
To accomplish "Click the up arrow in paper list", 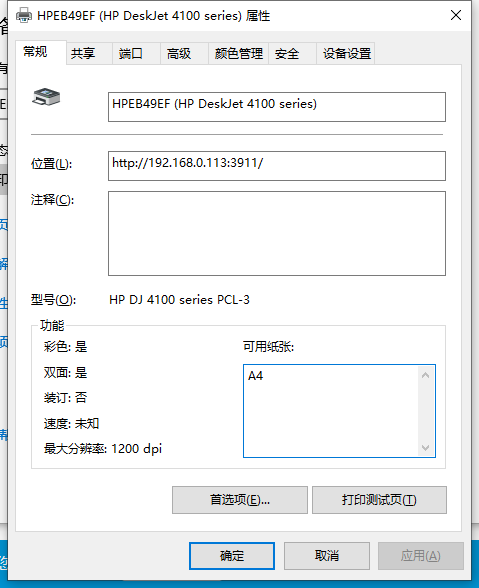I will (x=425, y=375).
